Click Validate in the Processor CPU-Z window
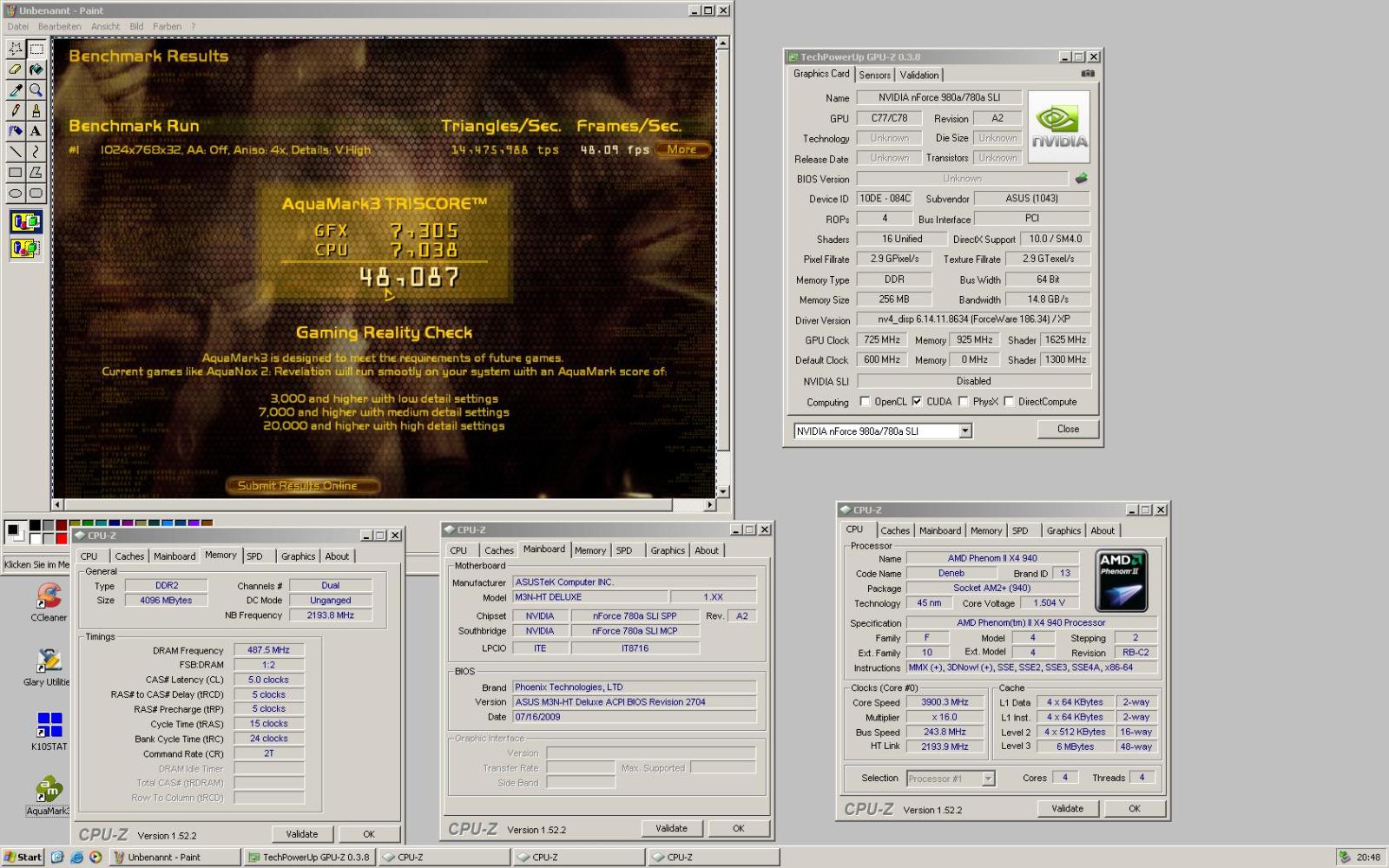The height and width of the screenshot is (868, 1389). pos(1067,808)
